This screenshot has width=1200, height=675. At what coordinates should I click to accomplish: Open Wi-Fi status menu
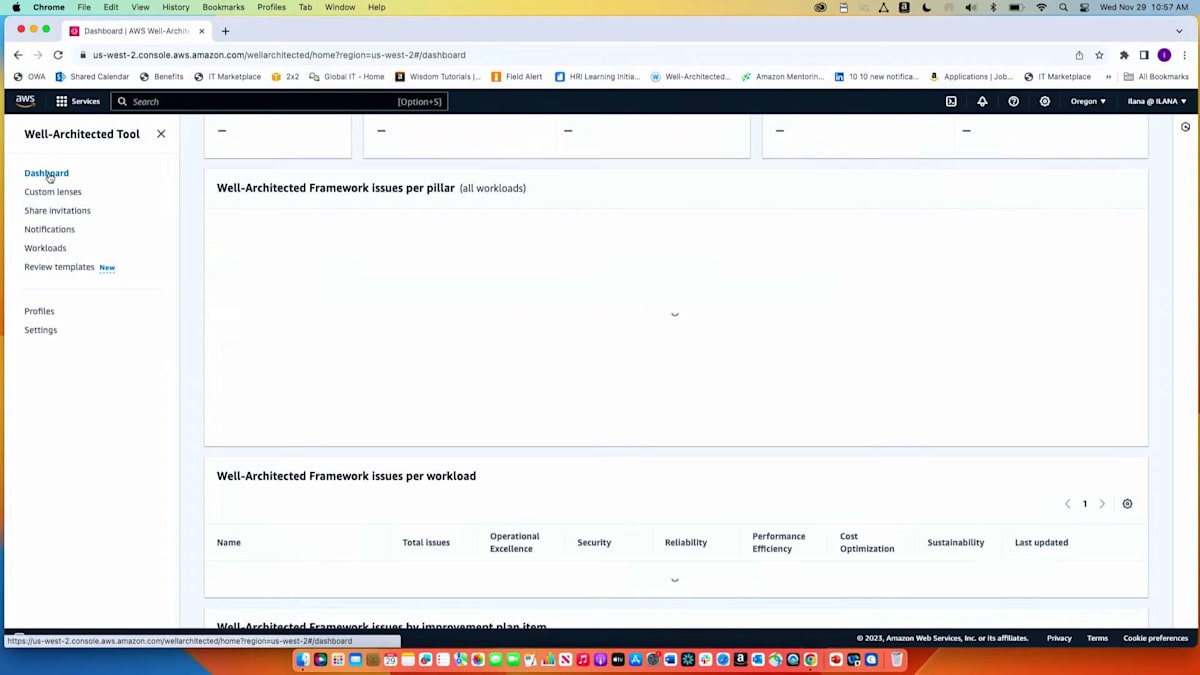[x=1041, y=7]
